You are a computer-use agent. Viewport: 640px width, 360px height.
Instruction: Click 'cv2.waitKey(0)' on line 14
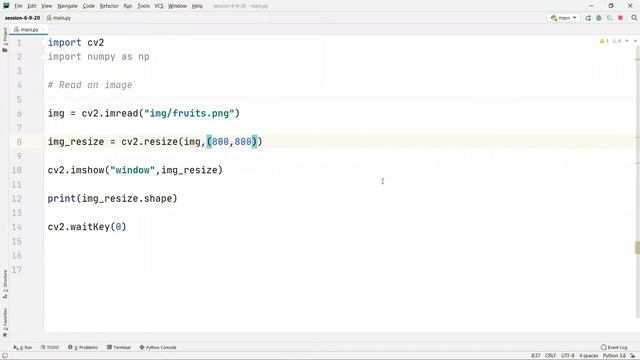point(87,227)
